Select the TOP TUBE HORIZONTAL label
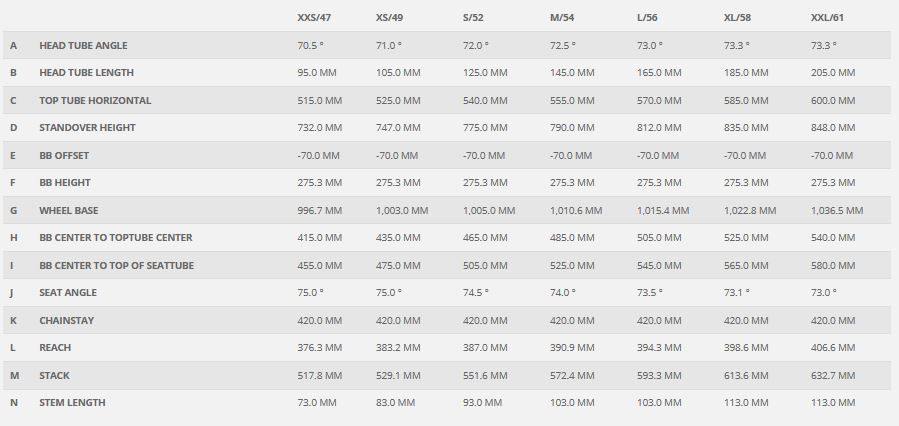The image size is (899, 426). click(95, 101)
